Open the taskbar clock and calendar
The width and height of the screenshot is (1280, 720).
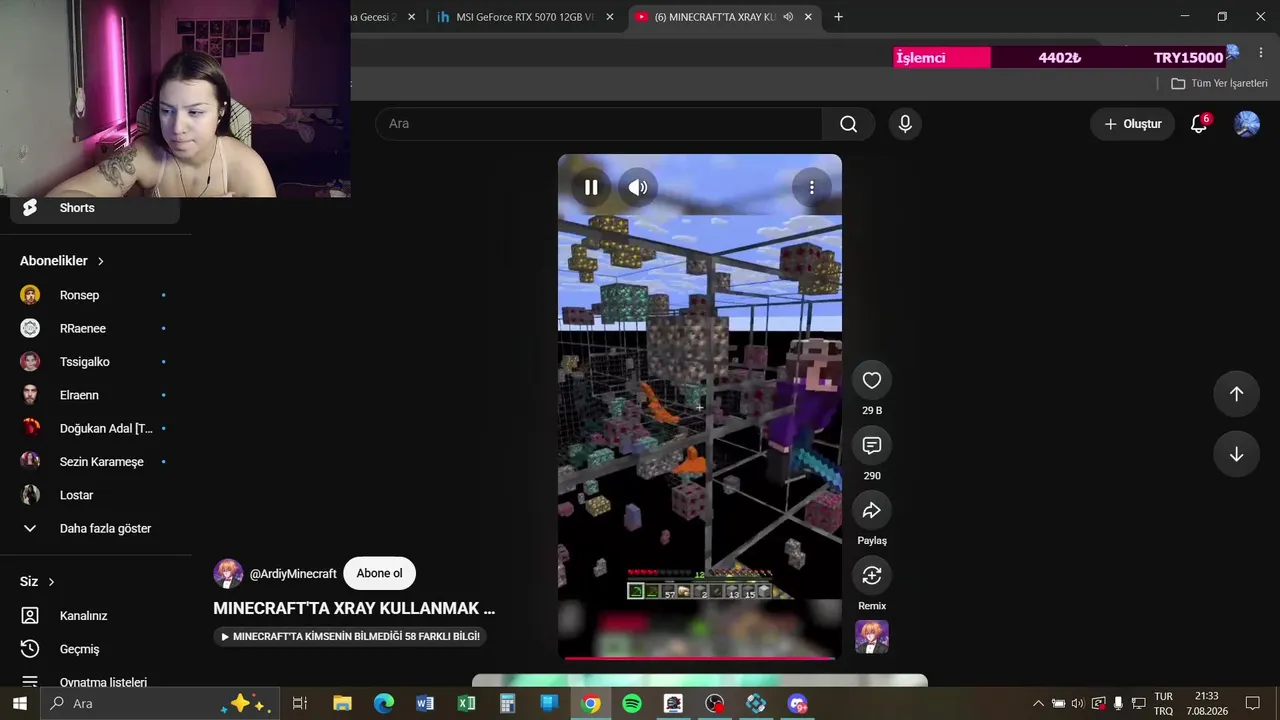coord(1207,704)
